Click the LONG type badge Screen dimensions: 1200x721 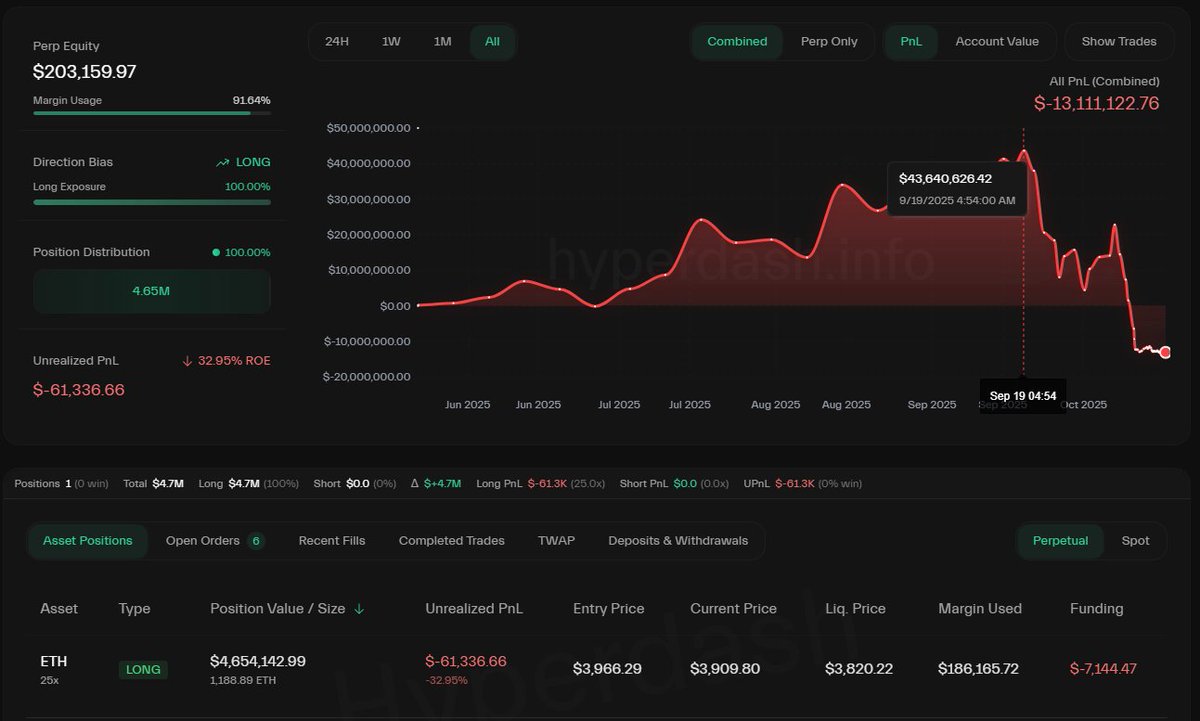pos(143,669)
